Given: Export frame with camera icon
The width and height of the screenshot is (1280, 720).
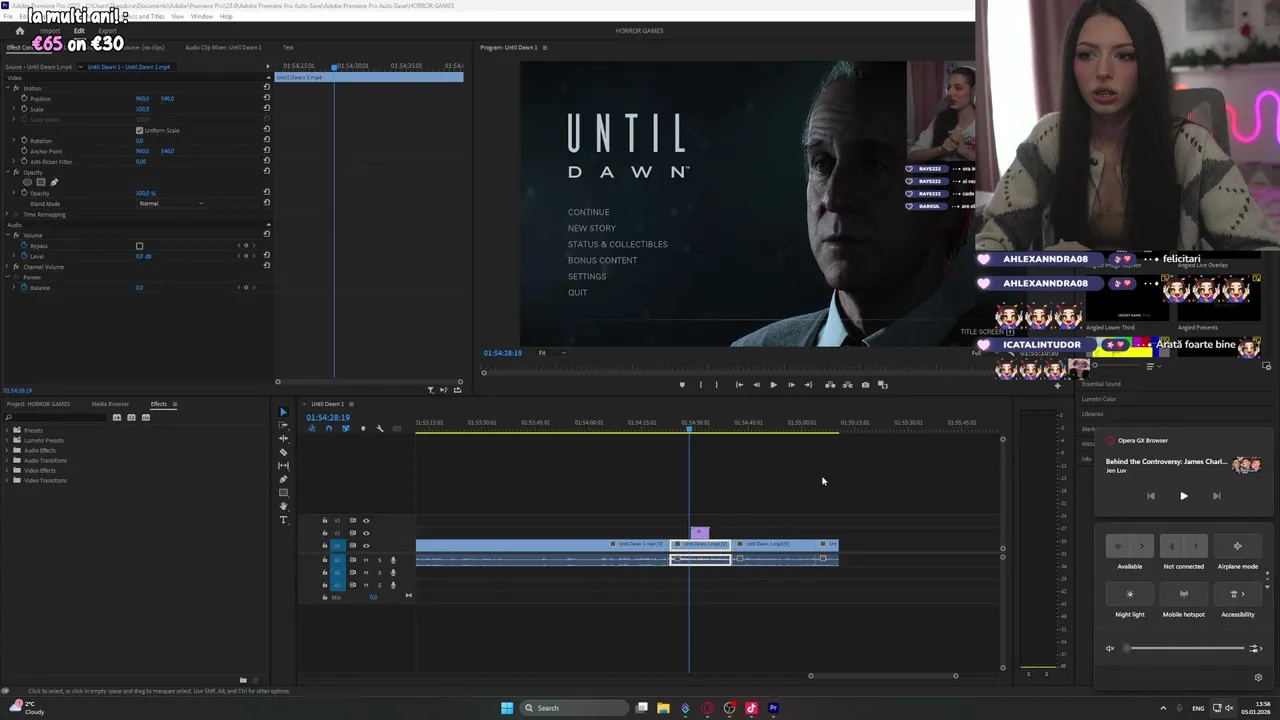Looking at the screenshot, I should tap(865, 385).
